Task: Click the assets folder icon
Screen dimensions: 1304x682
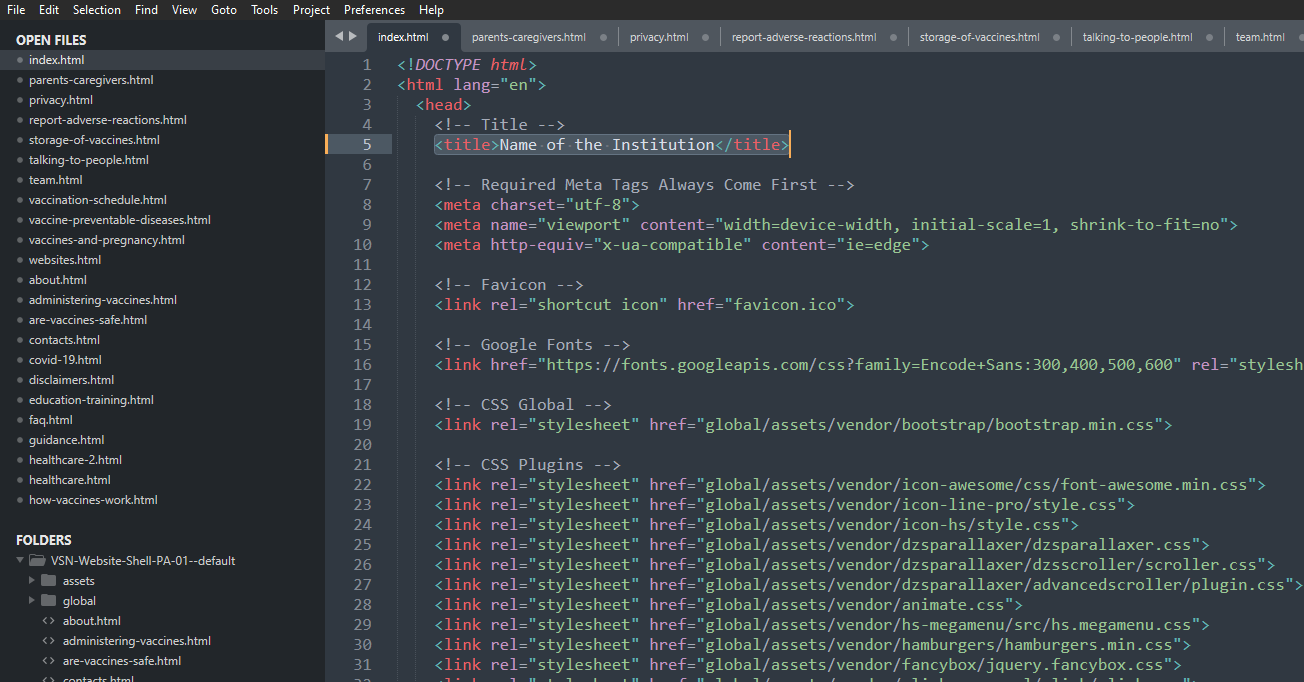Action: click(x=48, y=581)
